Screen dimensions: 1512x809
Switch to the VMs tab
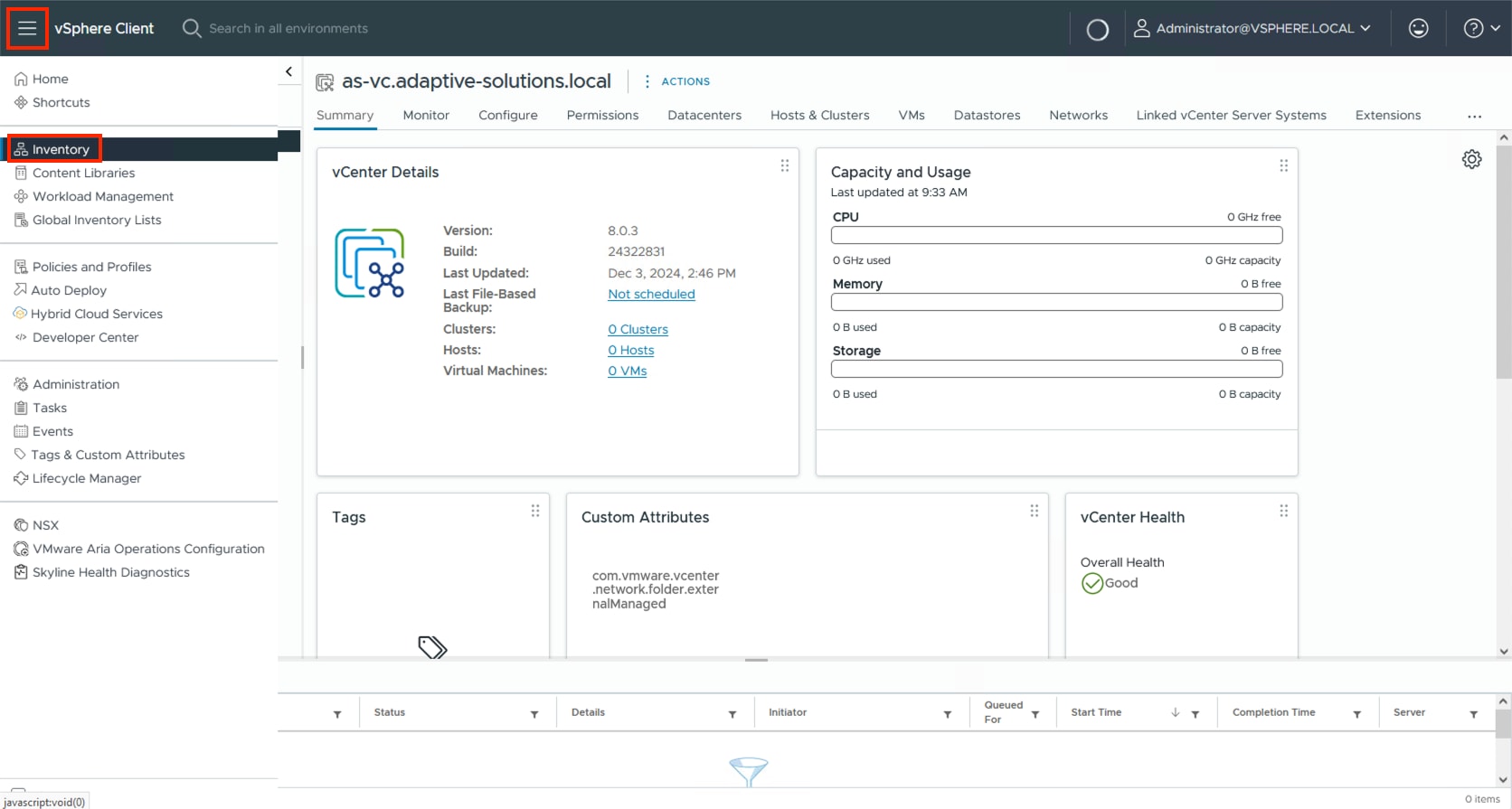click(x=912, y=115)
